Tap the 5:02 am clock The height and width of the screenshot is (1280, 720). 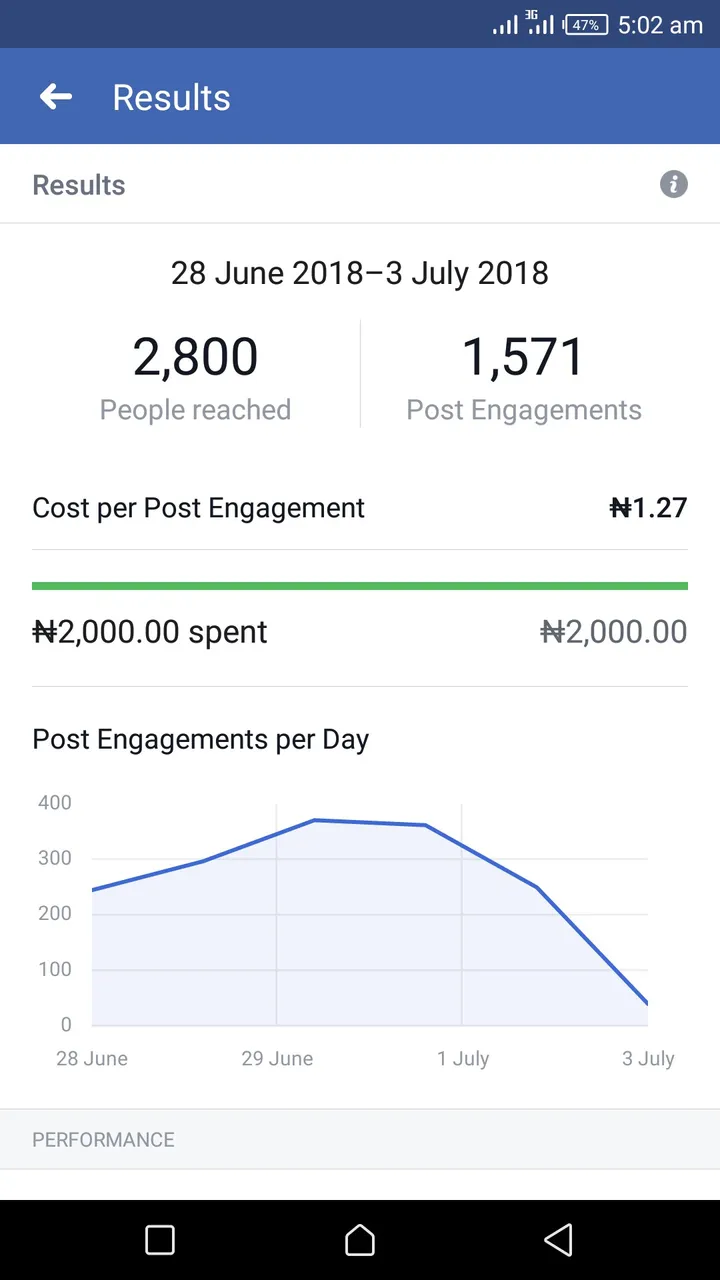click(x=661, y=25)
